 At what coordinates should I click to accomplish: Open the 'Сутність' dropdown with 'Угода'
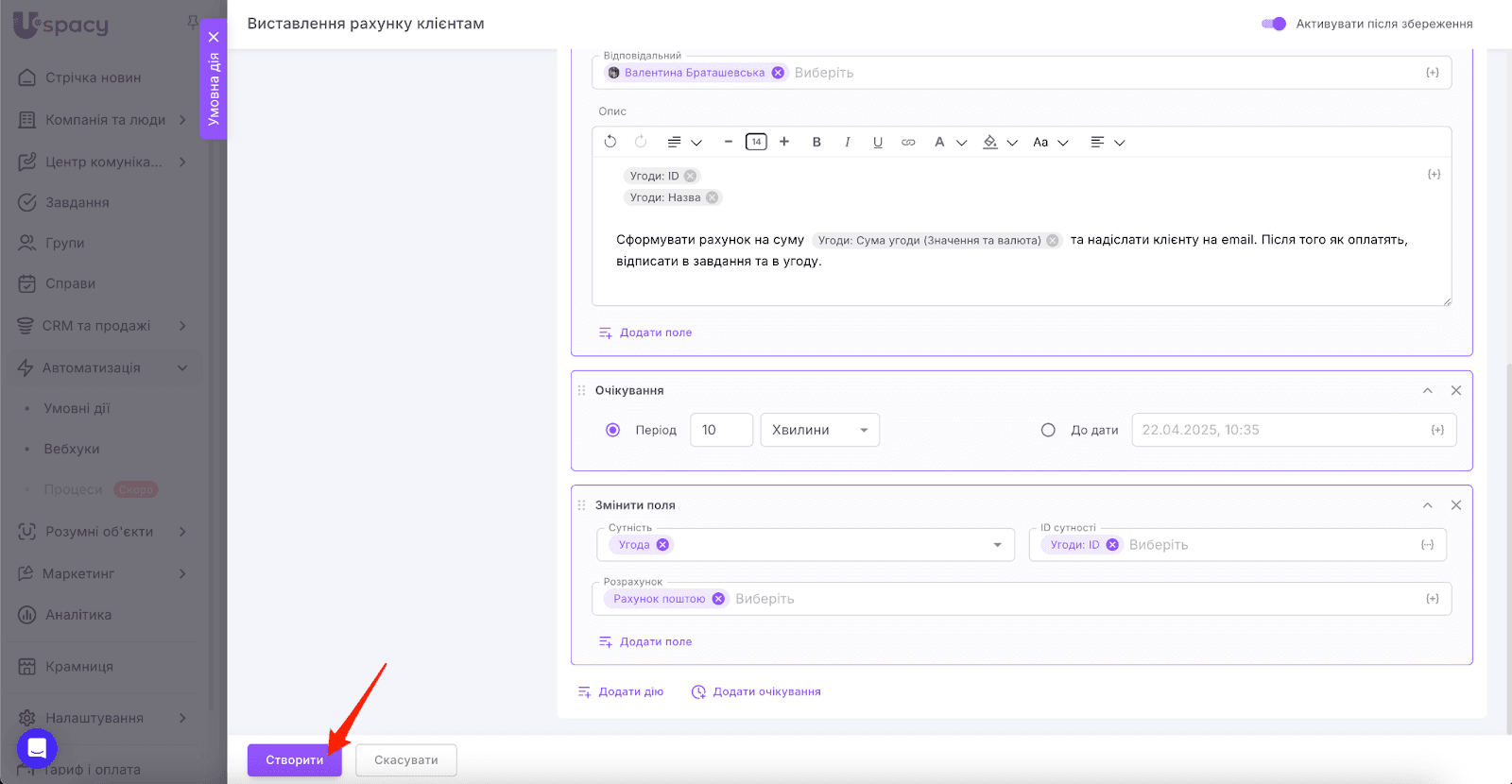click(x=997, y=545)
